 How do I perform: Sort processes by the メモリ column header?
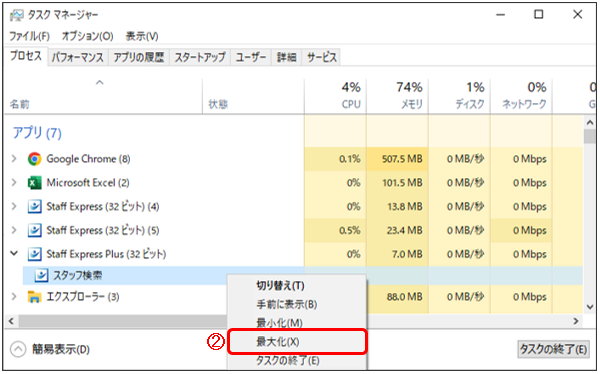pyautogui.click(x=397, y=96)
